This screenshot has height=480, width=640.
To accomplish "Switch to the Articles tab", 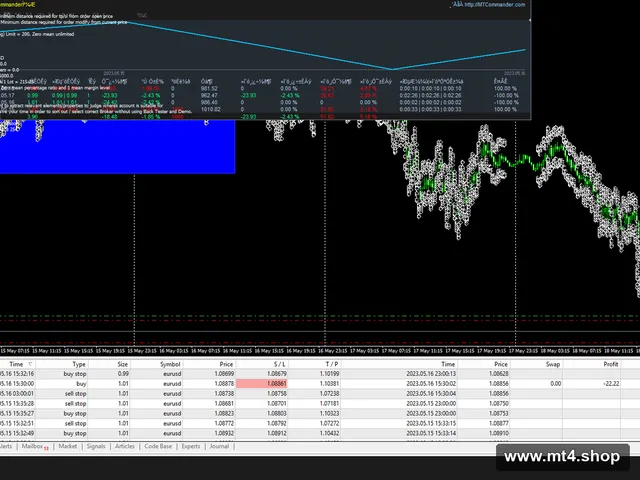I will click(x=125, y=446).
